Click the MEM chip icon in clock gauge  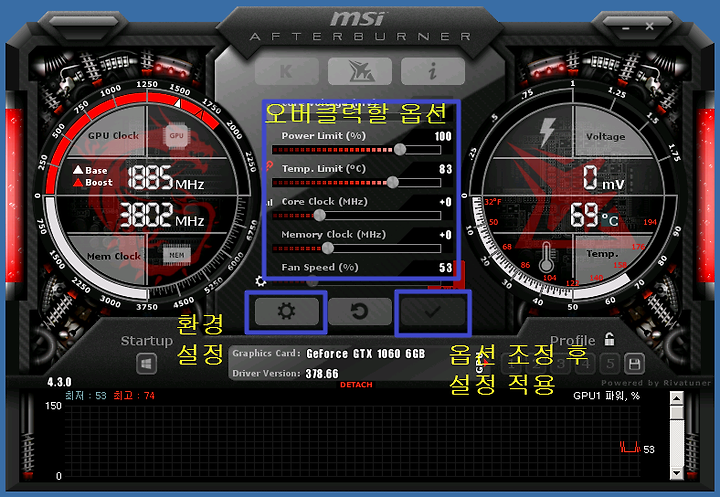(x=177, y=255)
